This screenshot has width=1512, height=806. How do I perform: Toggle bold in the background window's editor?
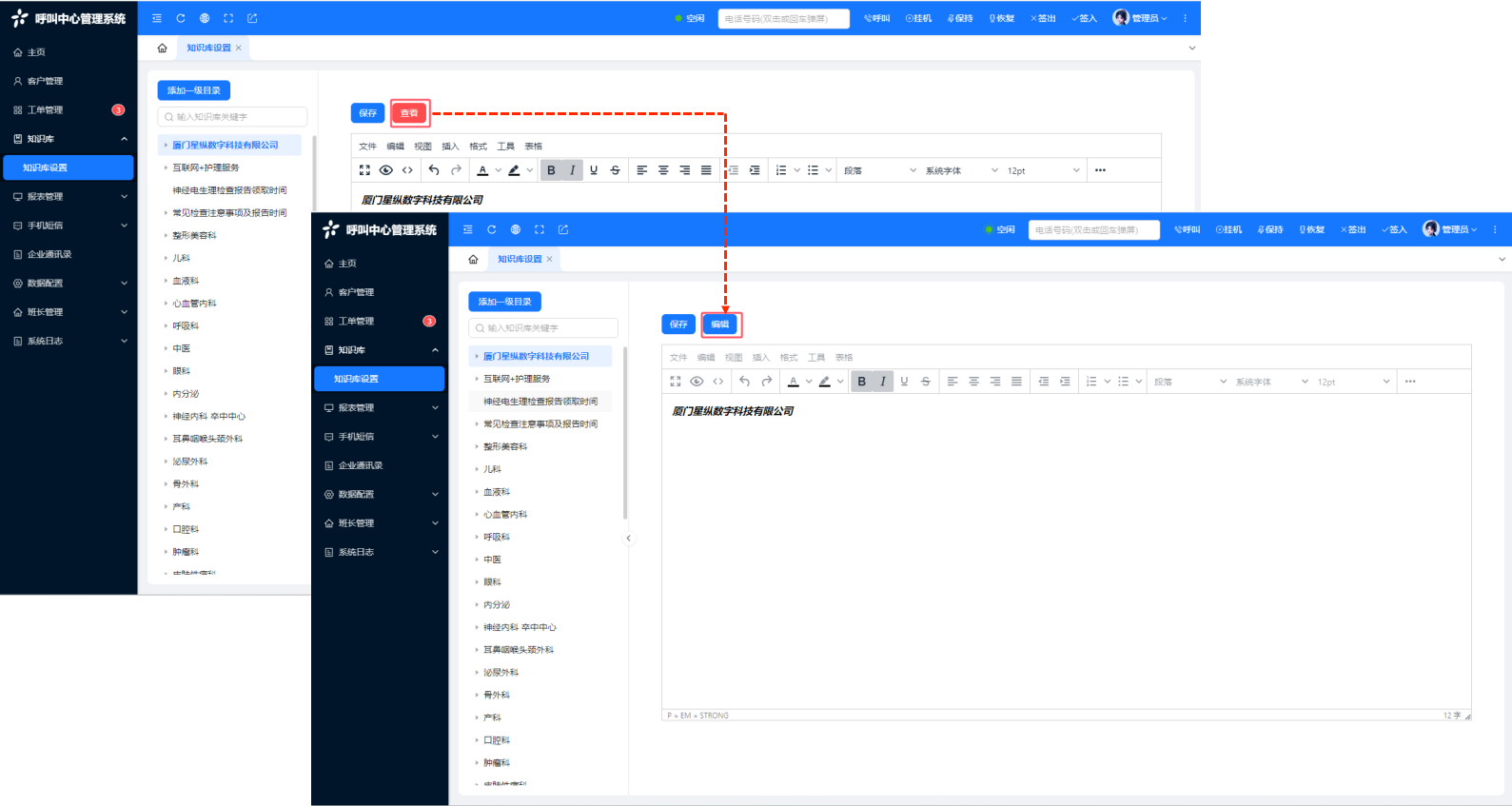551,170
